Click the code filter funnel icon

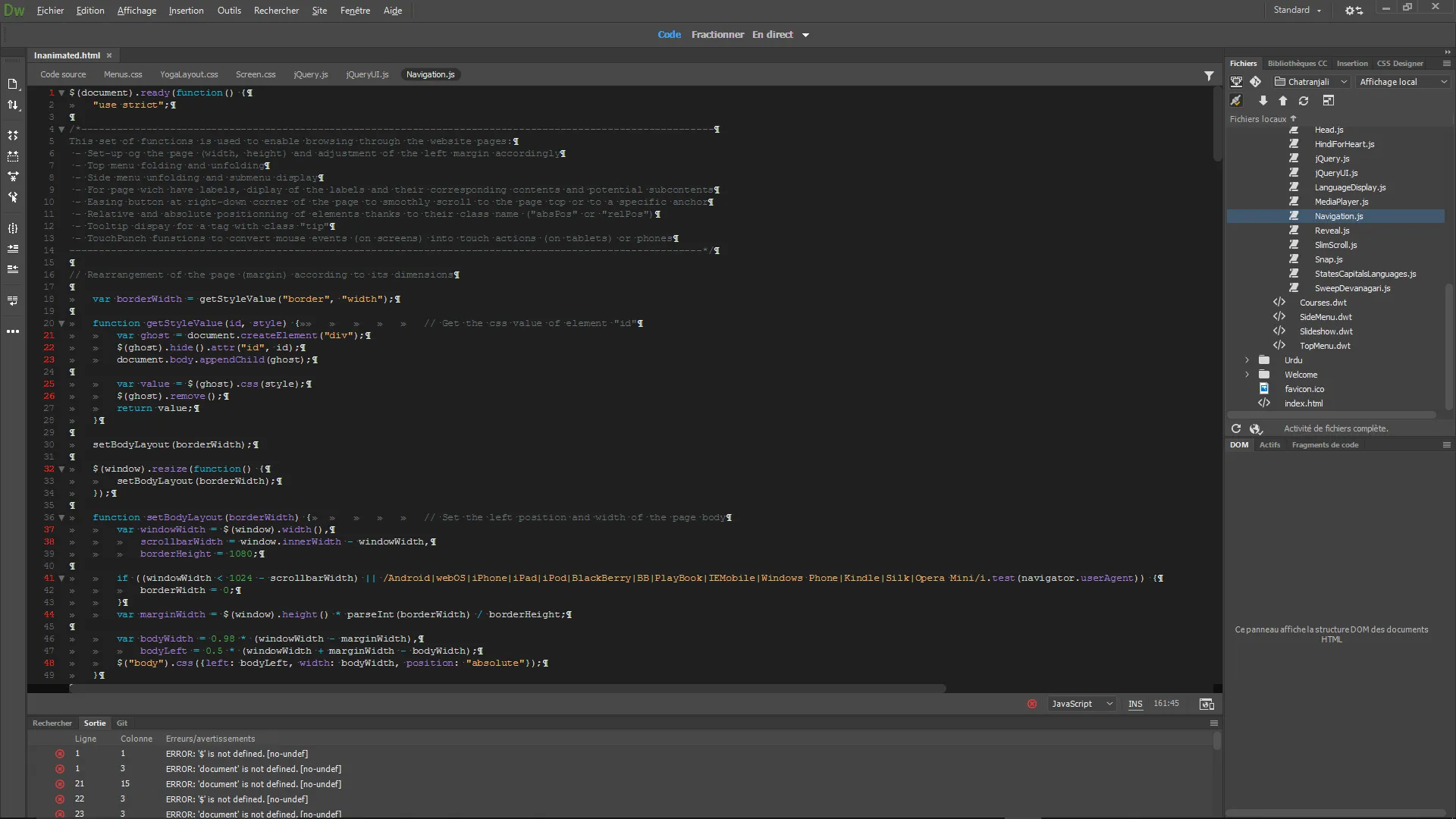(1209, 75)
